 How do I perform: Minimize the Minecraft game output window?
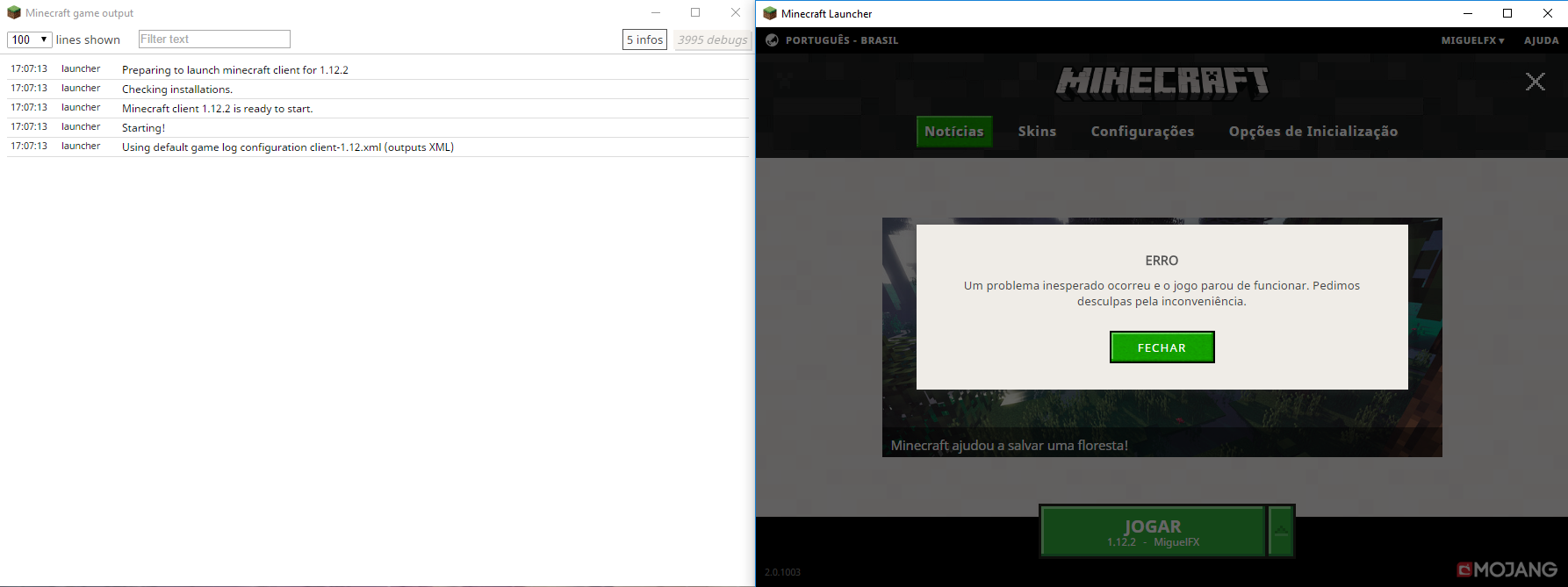tap(656, 13)
